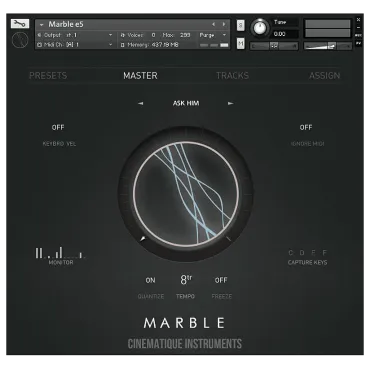Toggle FREEZE OFF switch
Screen dimensions: 370x370
coord(221,280)
